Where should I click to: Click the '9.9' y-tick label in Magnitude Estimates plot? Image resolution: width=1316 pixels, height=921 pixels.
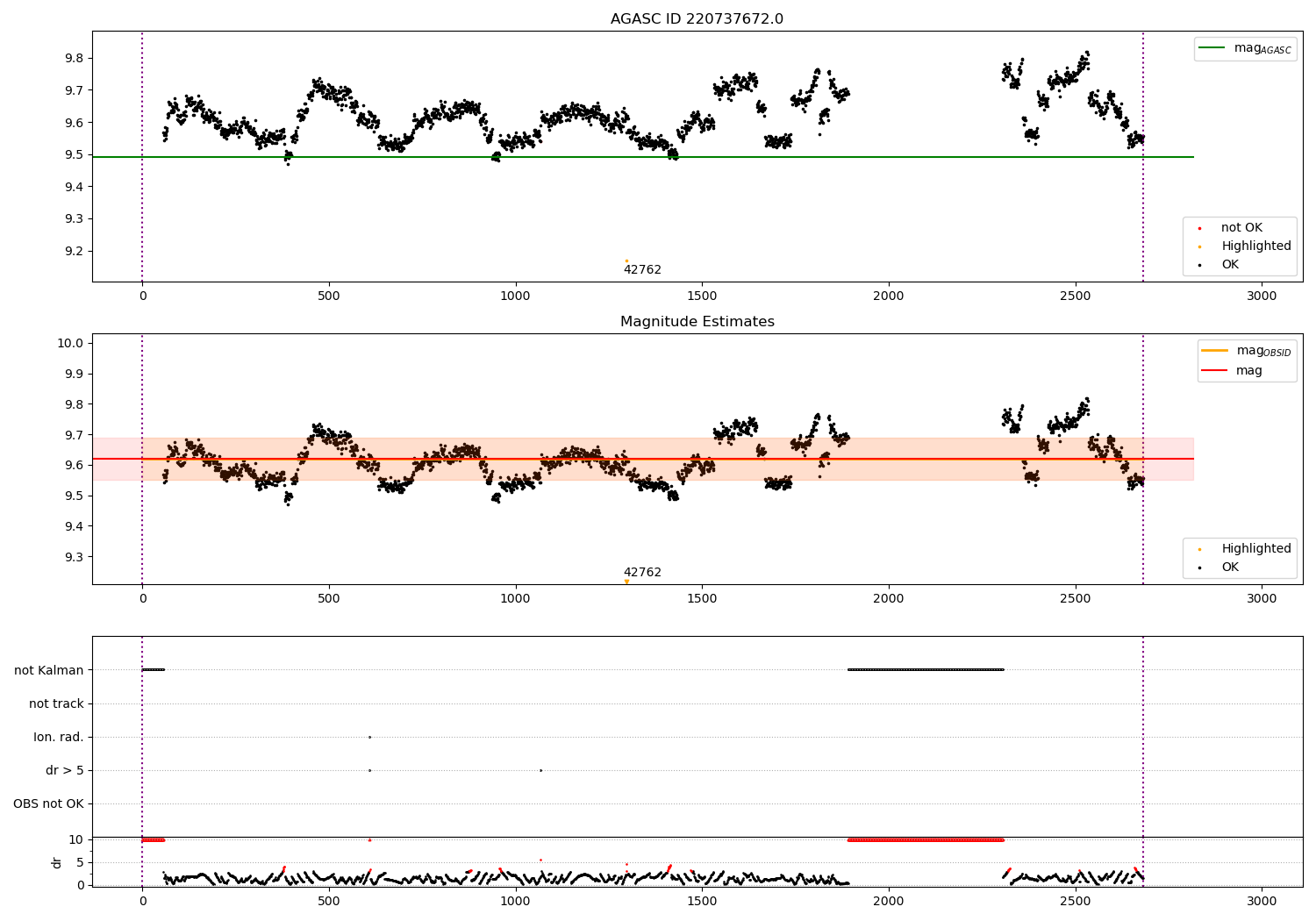74,374
